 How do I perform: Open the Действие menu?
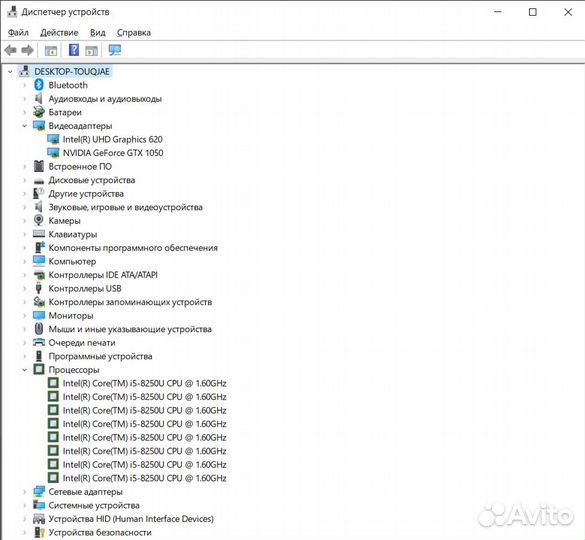coord(59,33)
